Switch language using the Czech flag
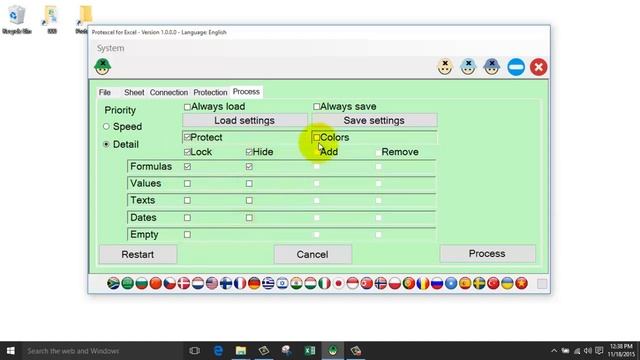Screen dimensions: 640x360 point(169,283)
